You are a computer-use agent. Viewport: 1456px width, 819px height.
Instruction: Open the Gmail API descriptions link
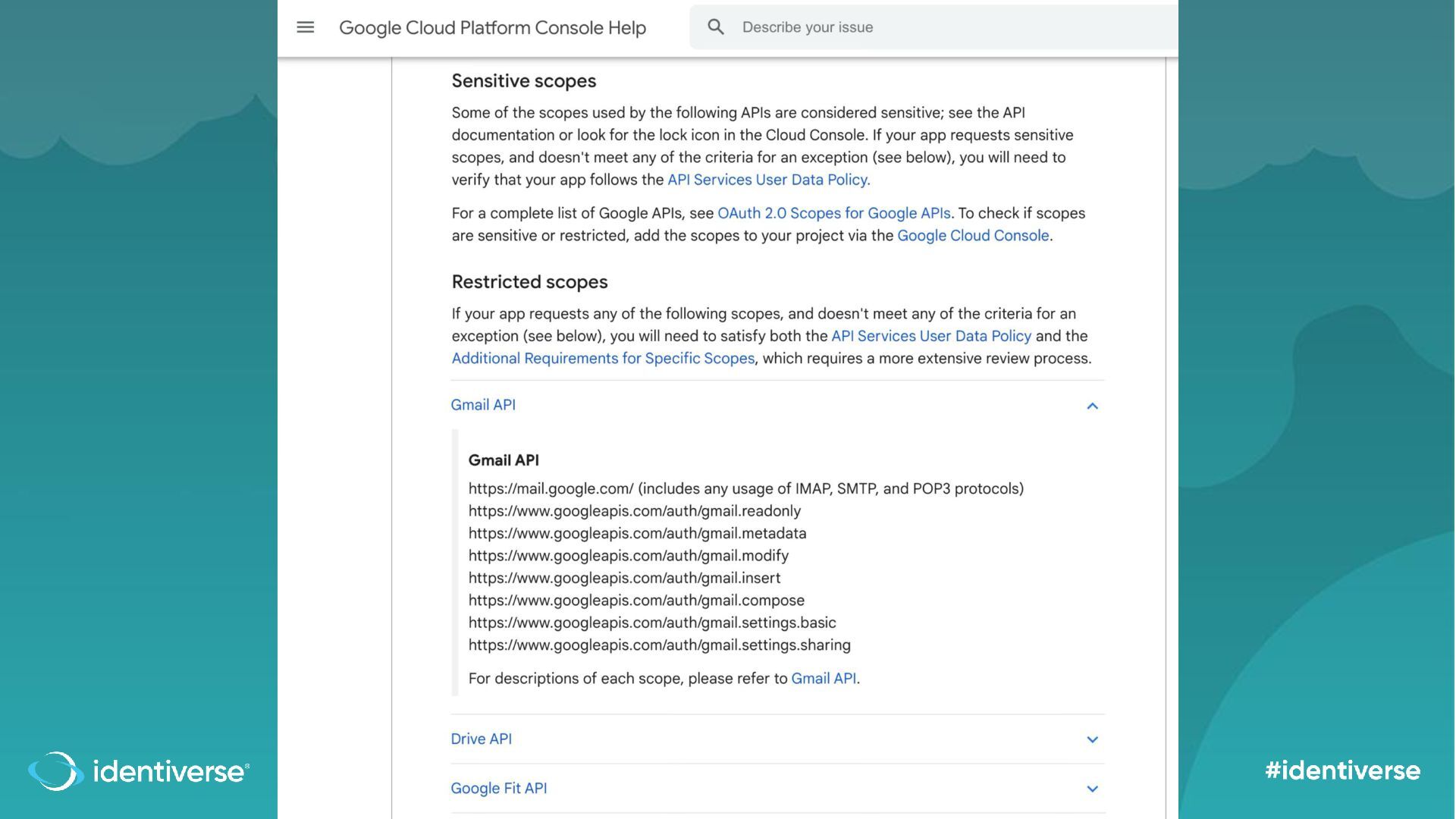tap(823, 679)
